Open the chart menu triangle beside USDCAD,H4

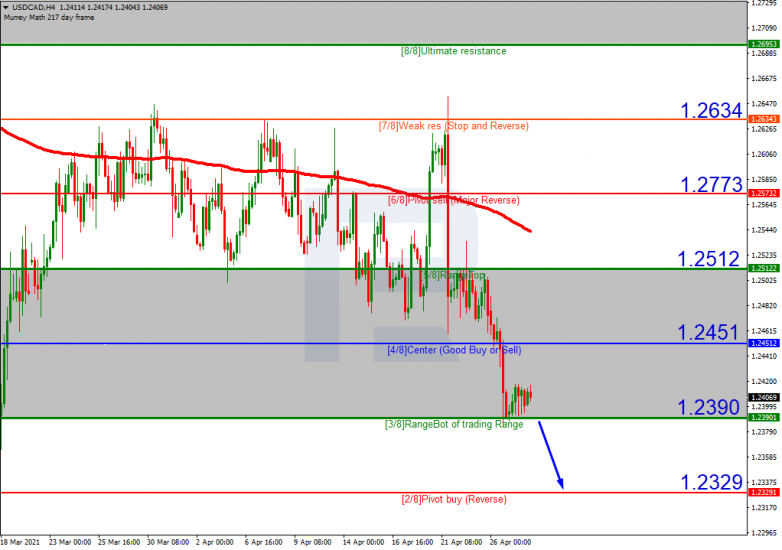[x=5, y=7]
